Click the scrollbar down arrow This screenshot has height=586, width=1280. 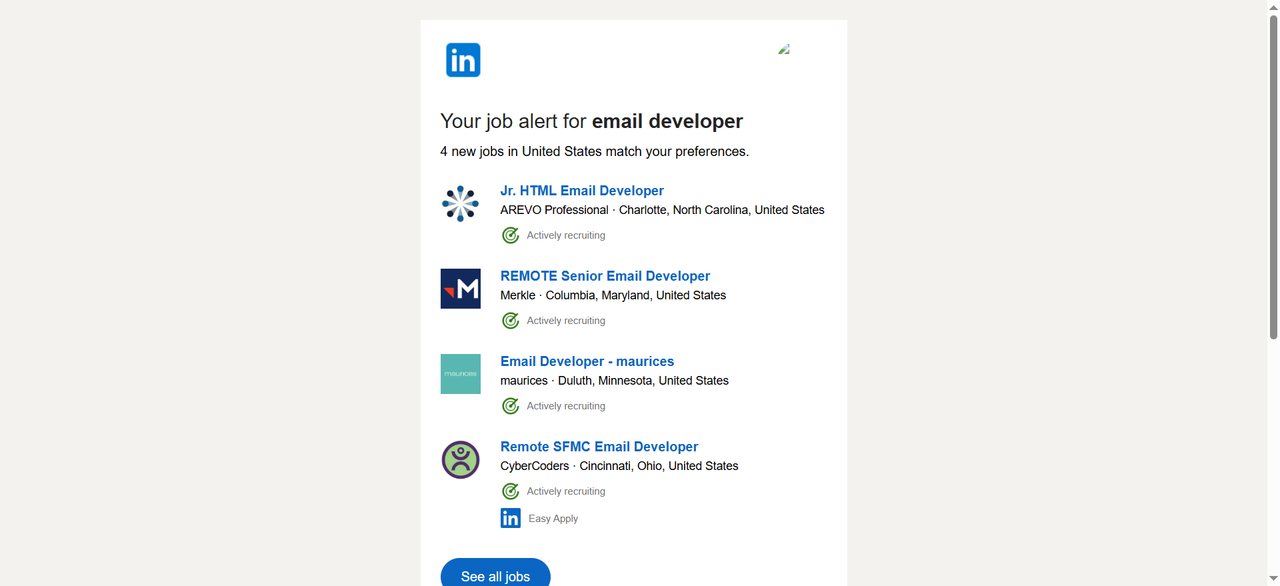pos(1273,579)
